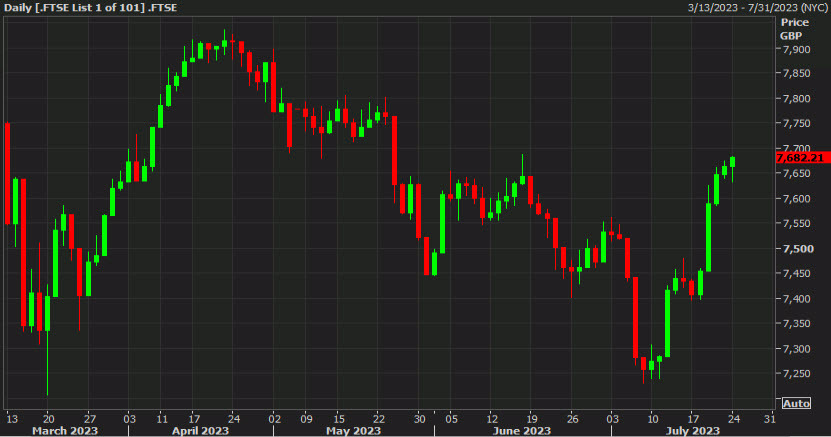Click the May 2023 month label
The width and height of the screenshot is (831, 437).
(x=353, y=431)
